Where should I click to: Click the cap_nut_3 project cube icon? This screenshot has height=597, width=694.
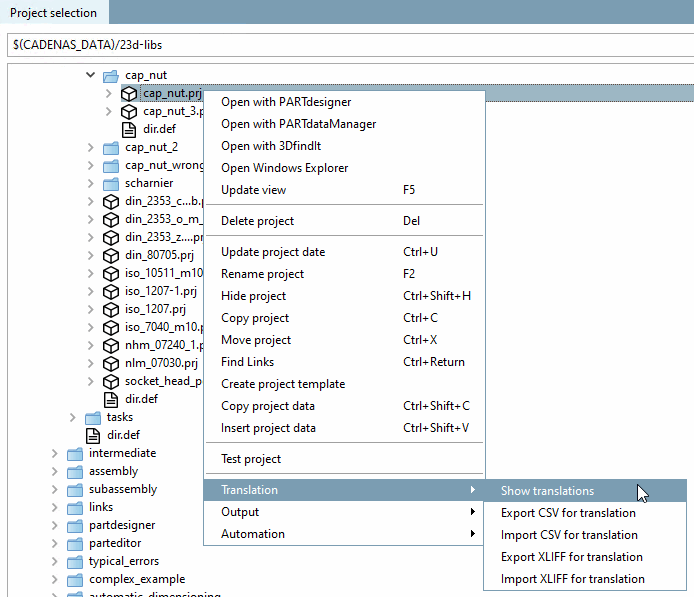(128, 111)
